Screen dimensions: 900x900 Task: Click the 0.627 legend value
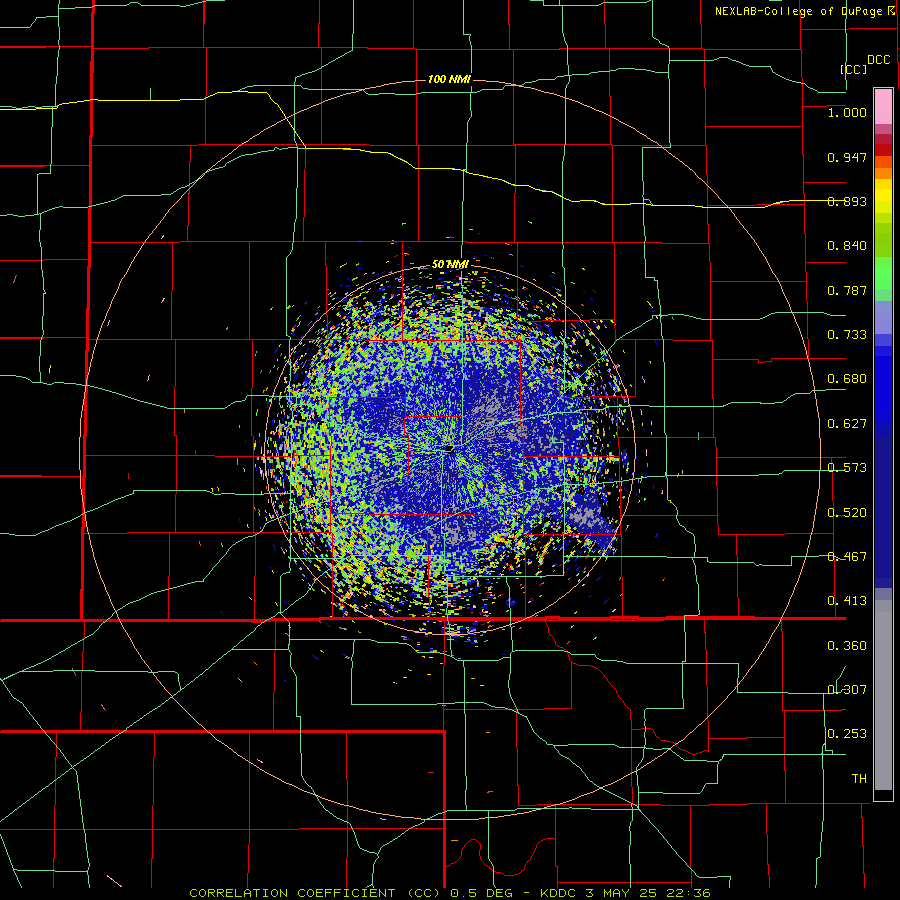pos(847,424)
